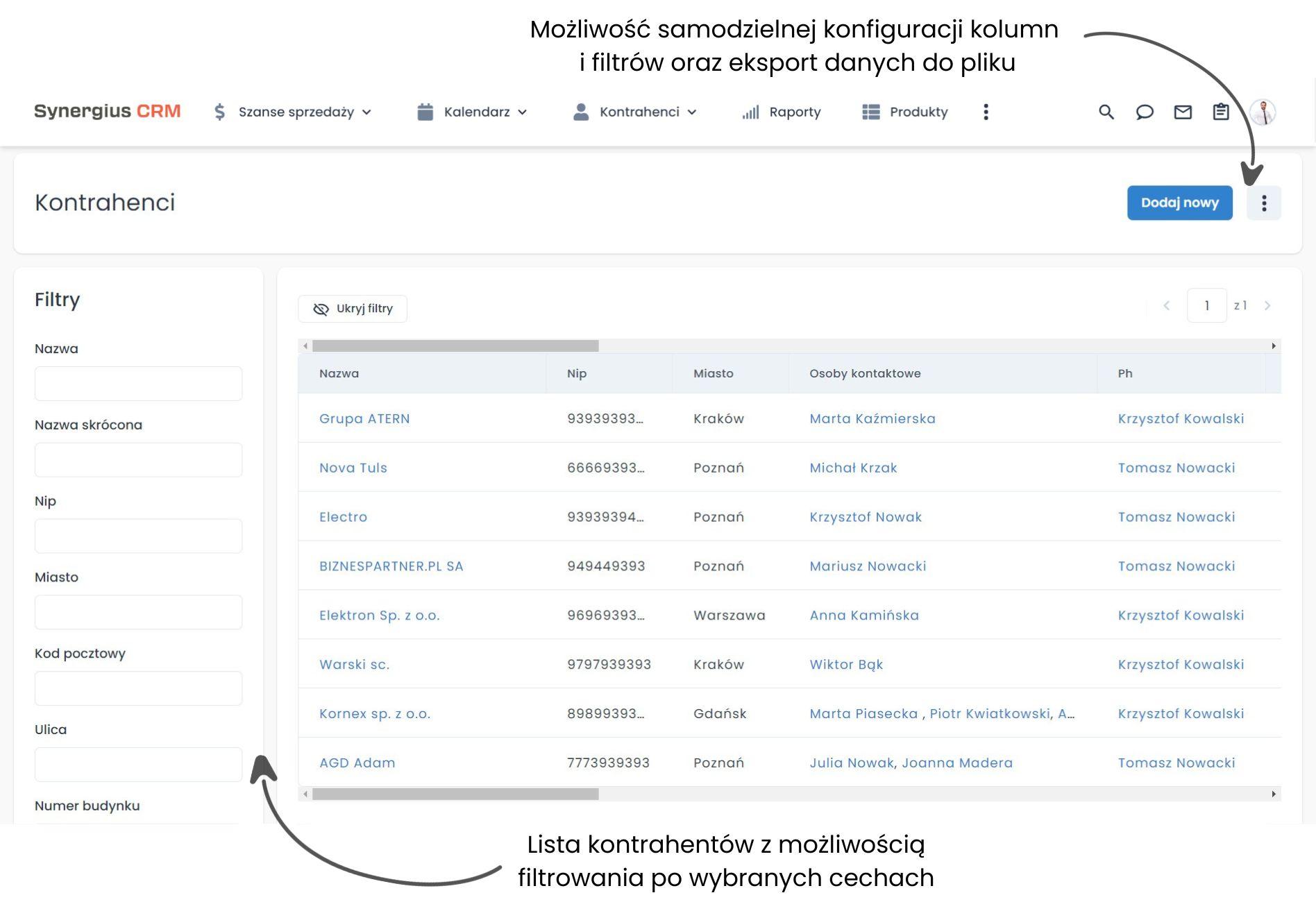The width and height of the screenshot is (1316, 902).
Task: Open the three-dot menu beside Dodaj nowy
Action: point(1264,203)
